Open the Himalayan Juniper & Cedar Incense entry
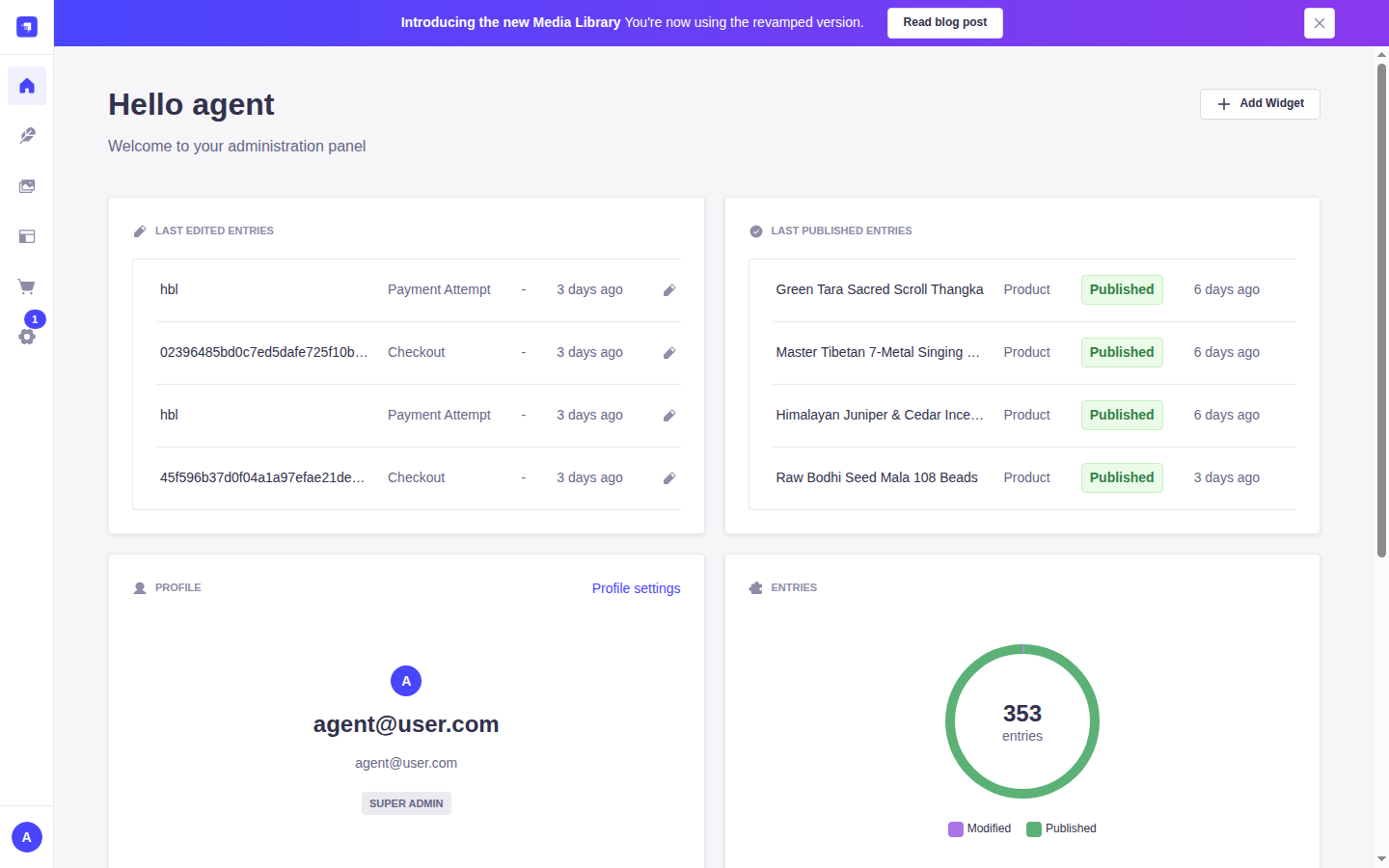1389x868 pixels. coord(880,415)
